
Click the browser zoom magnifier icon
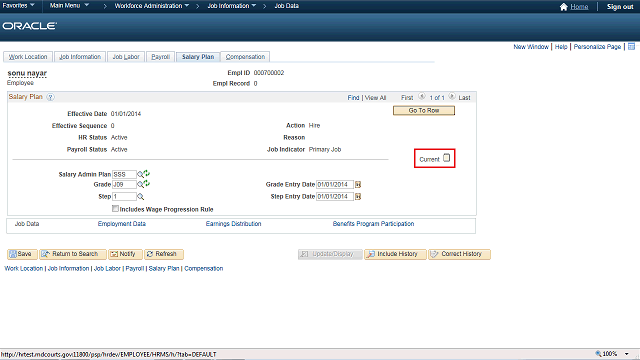(x=598, y=354)
